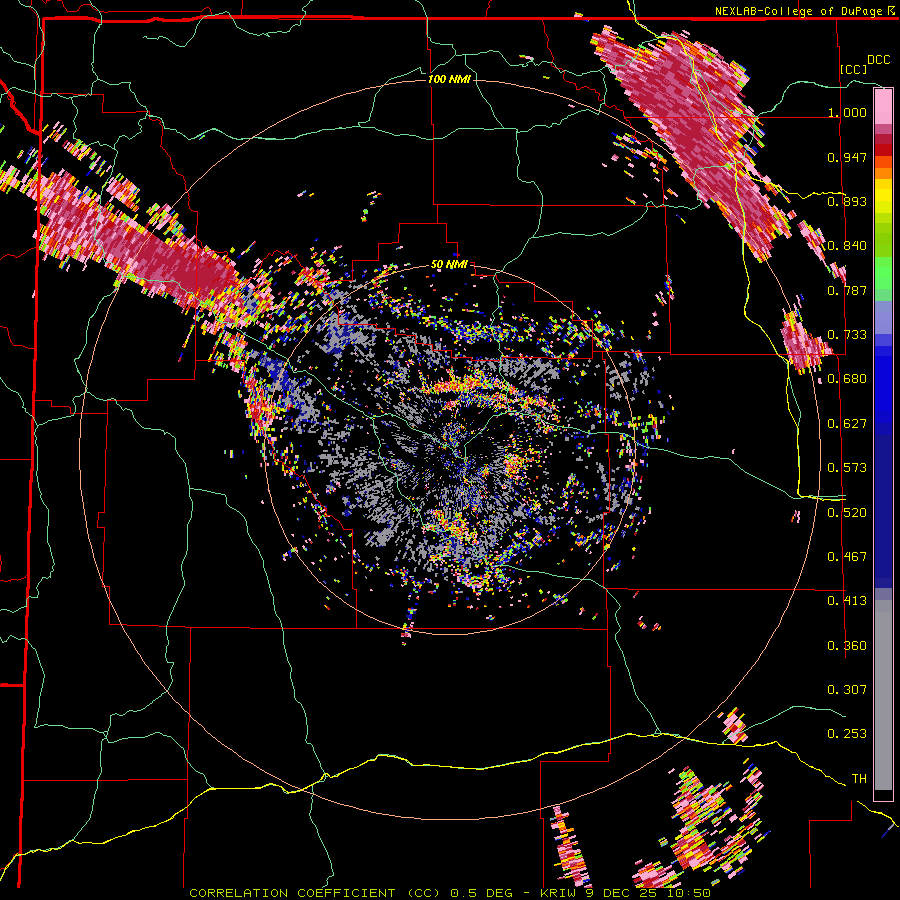Click the CORRELATION COEFFICIENT (CC) caption text
Screen dimensions: 900x900
point(315,893)
